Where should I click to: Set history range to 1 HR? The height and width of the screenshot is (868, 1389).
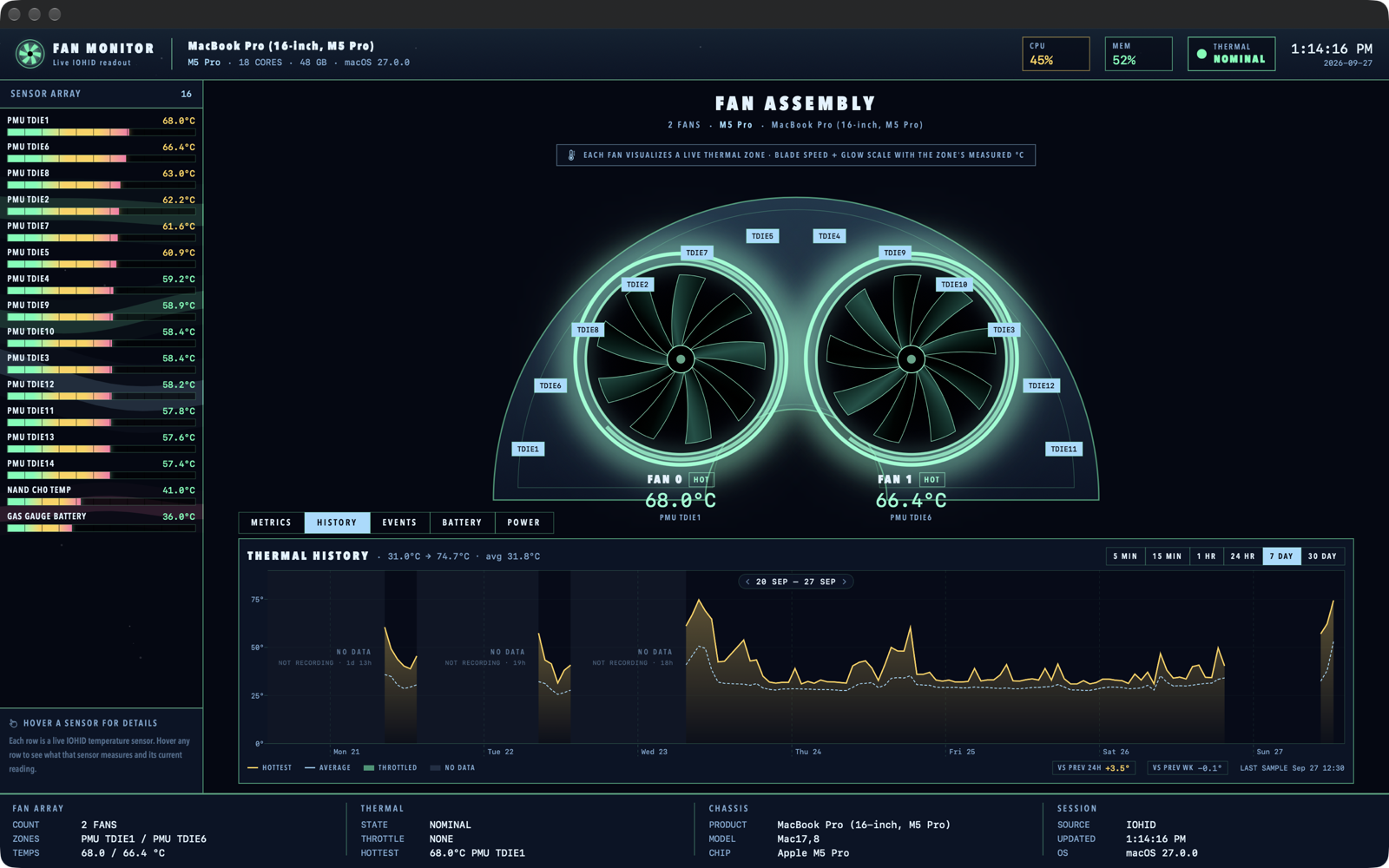click(x=1206, y=556)
